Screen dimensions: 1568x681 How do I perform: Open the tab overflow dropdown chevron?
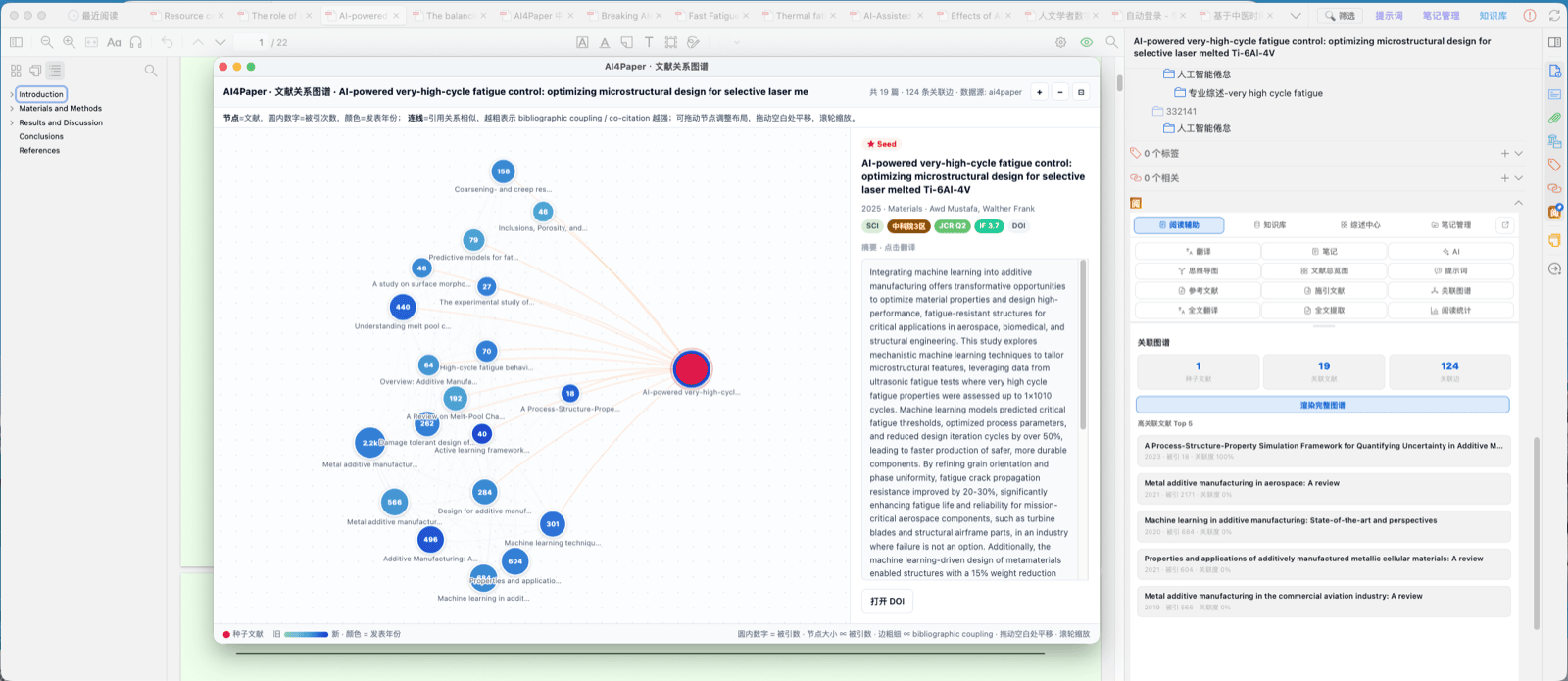tap(1296, 15)
